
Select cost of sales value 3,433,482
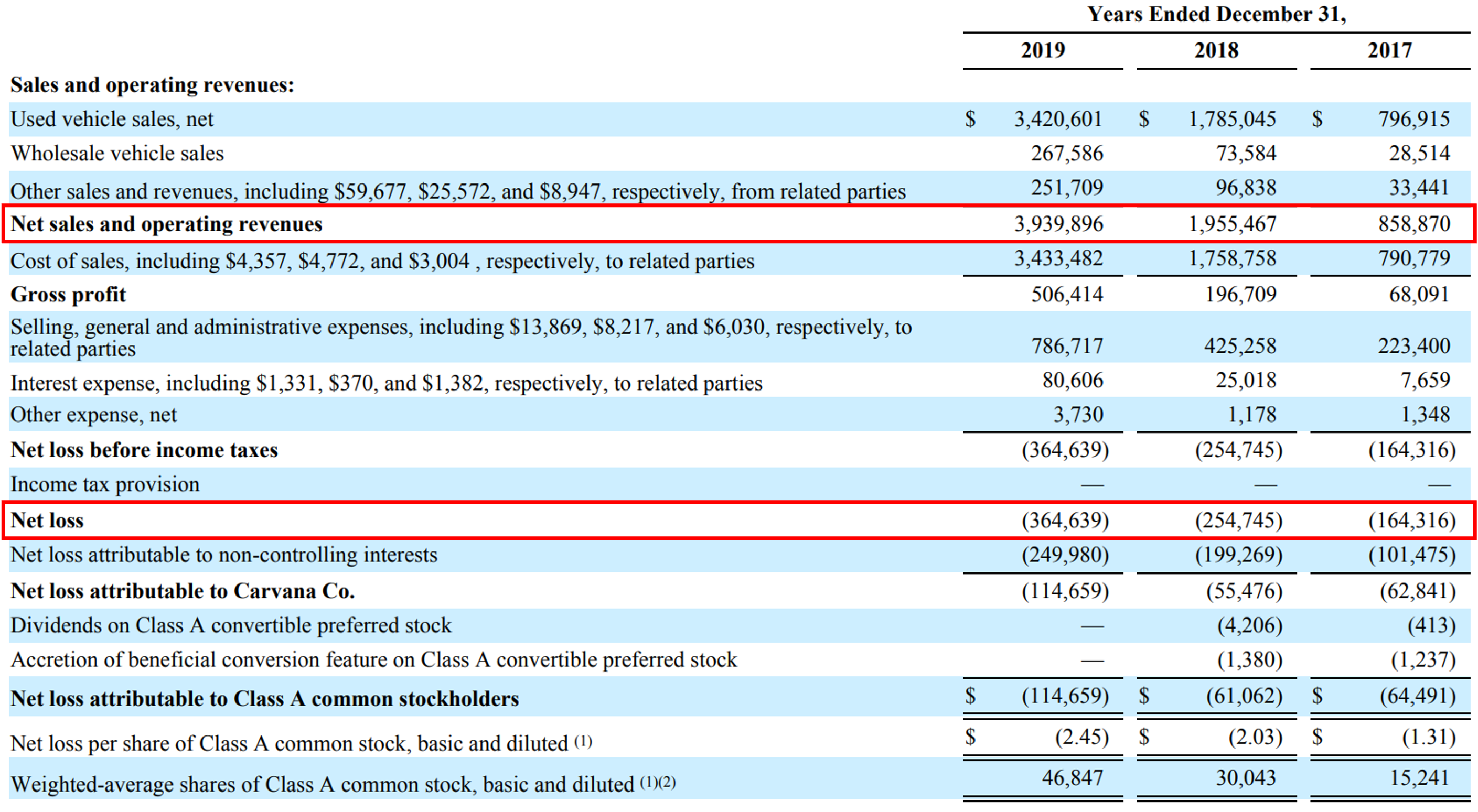[x=1058, y=258]
